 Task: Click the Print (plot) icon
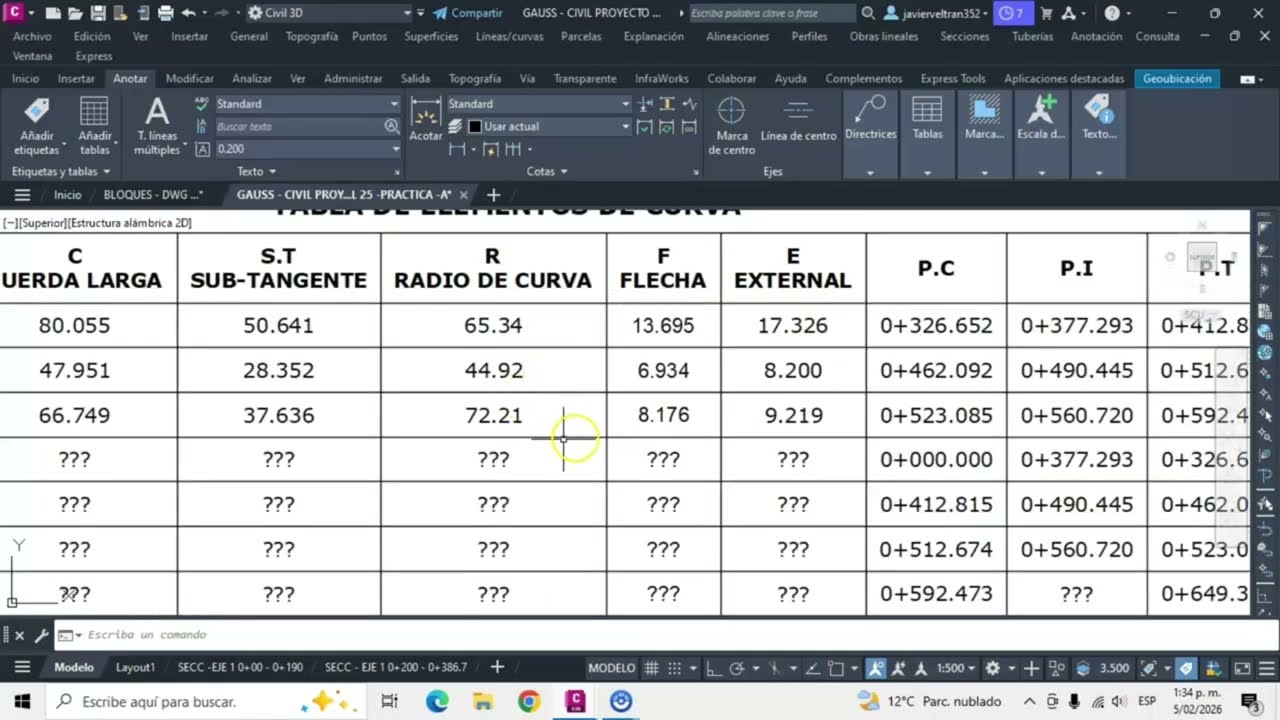(x=166, y=13)
